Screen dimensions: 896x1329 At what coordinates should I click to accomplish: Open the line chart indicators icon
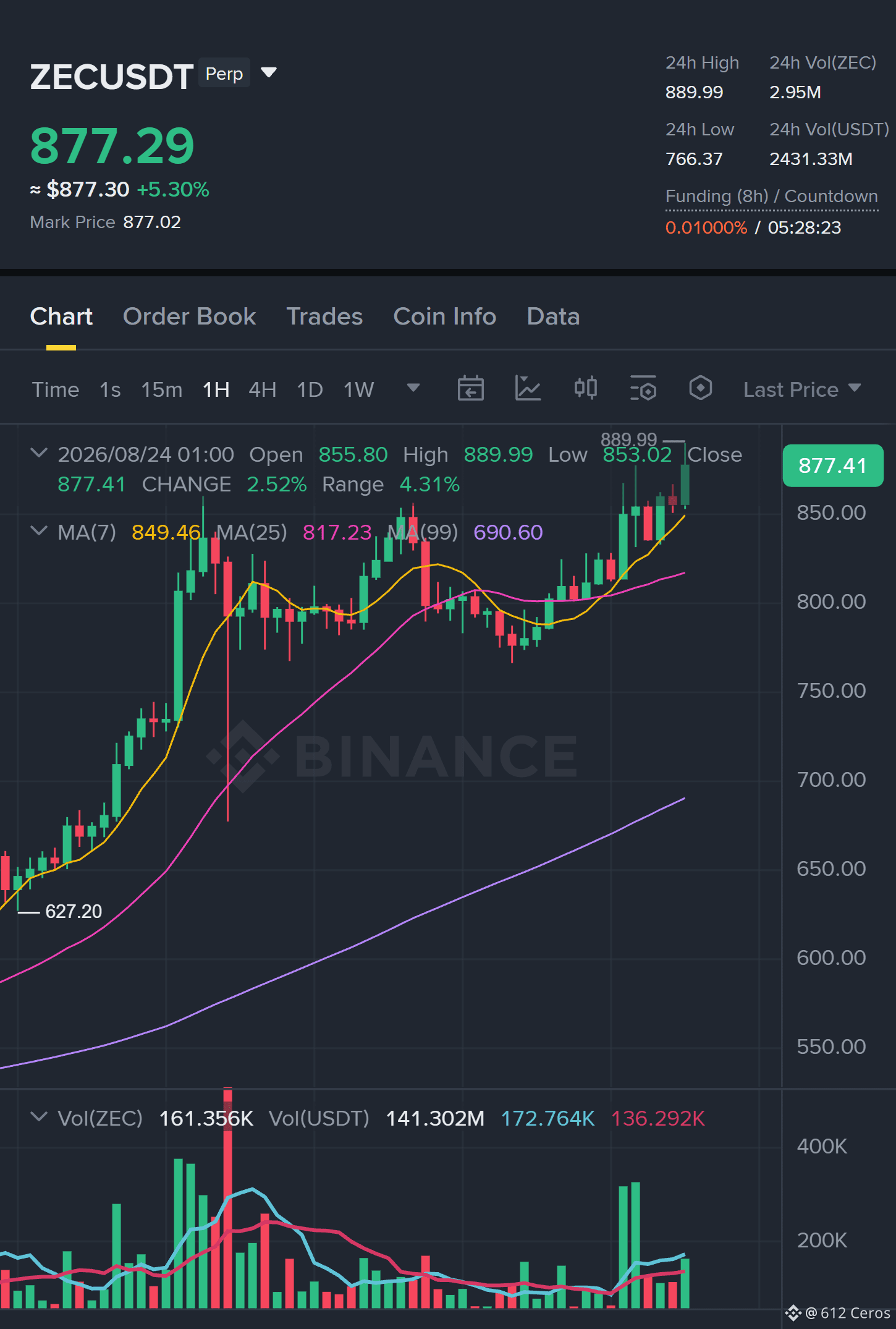click(528, 389)
